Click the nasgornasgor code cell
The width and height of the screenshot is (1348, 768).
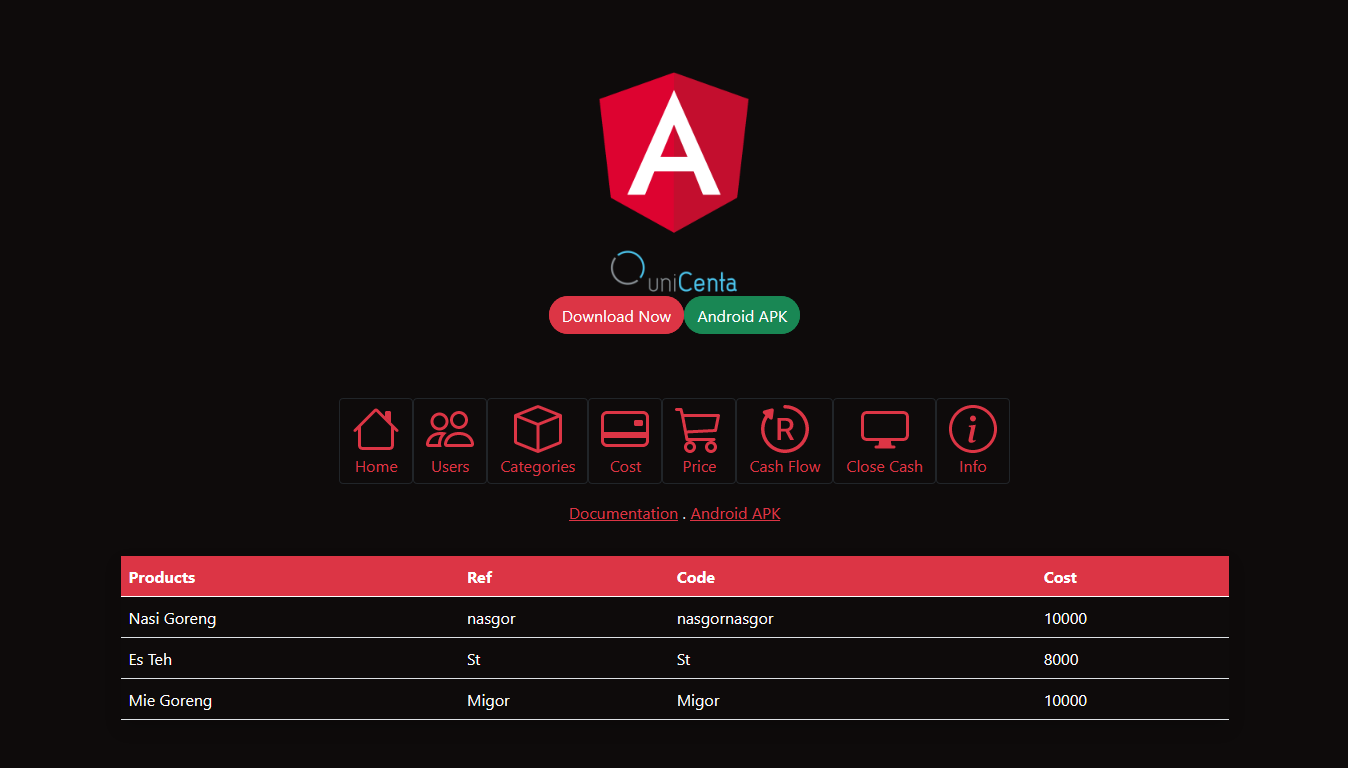[852, 618]
